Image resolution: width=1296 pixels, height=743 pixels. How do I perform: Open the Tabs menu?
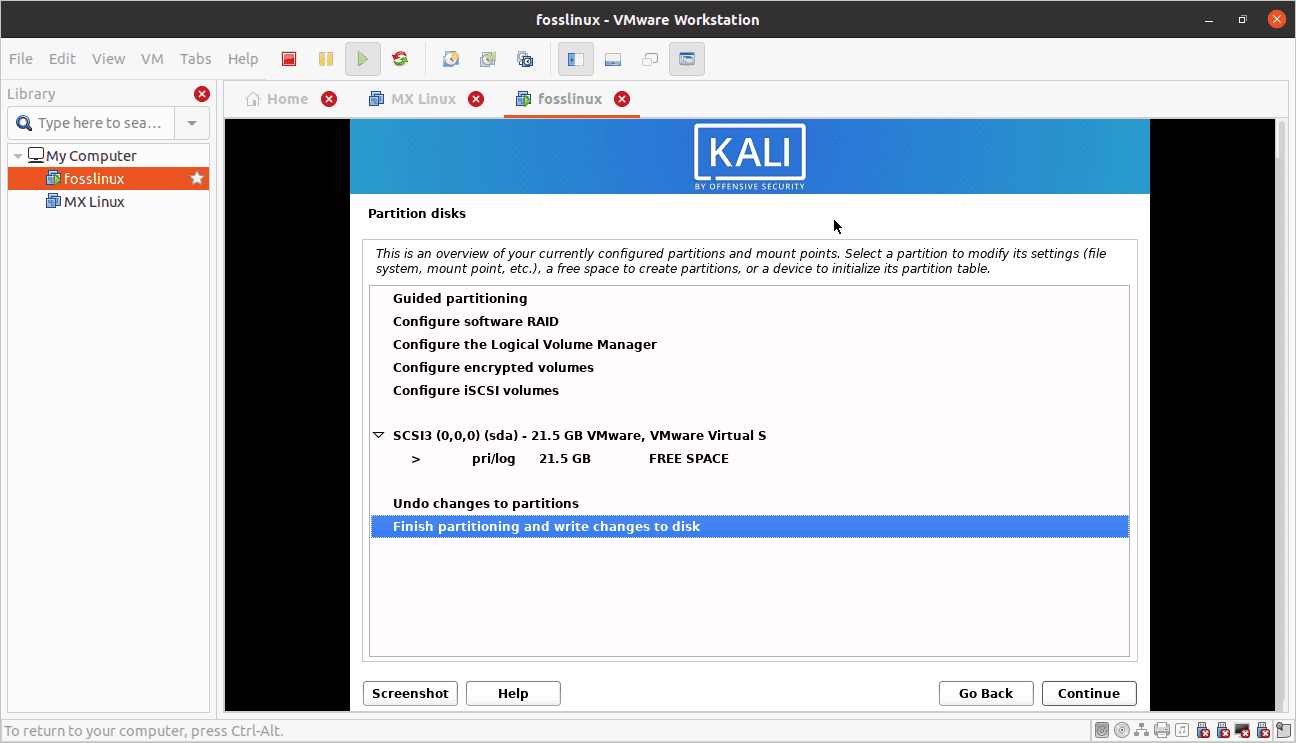196,59
